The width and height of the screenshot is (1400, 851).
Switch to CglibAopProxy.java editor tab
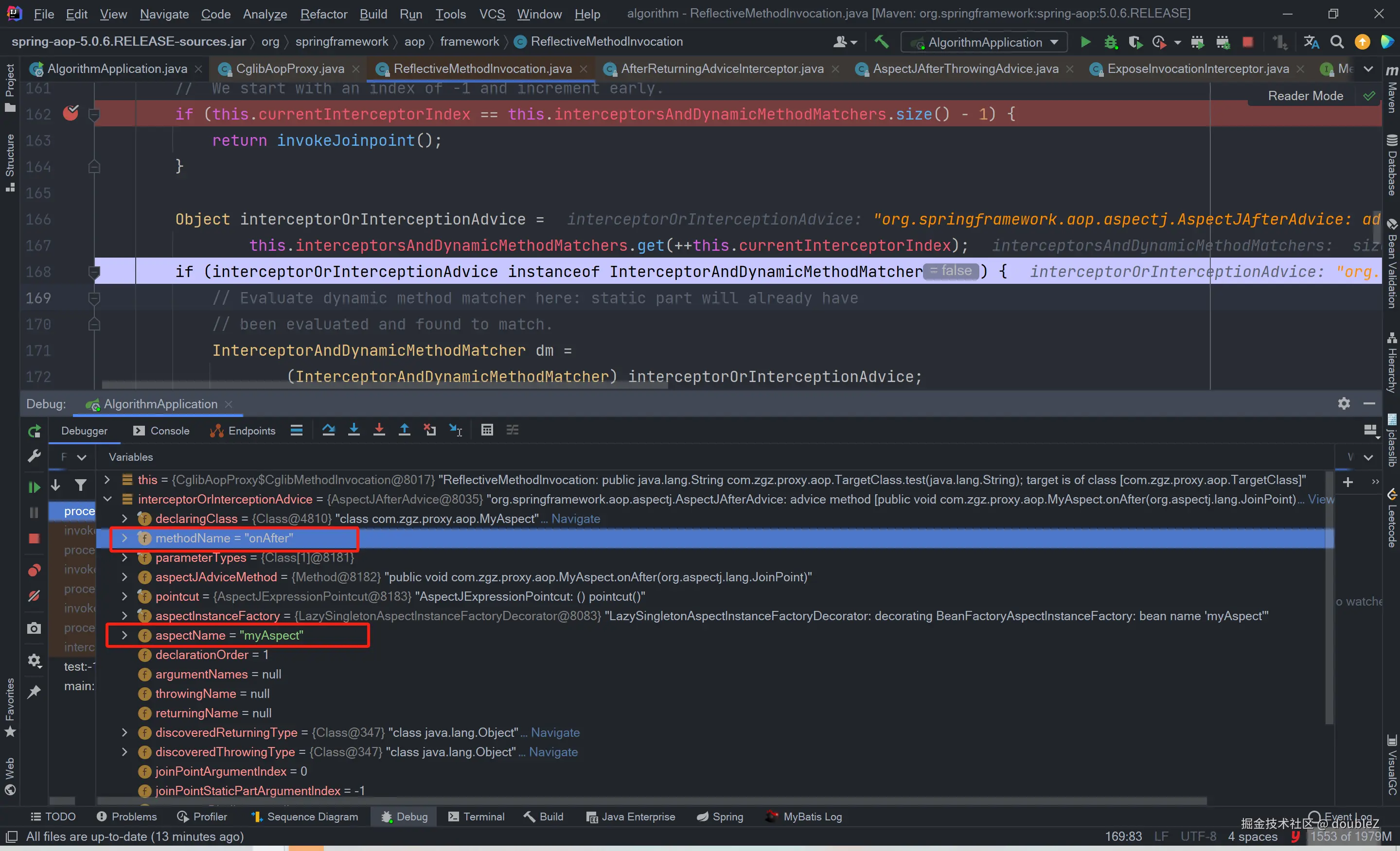pos(290,69)
